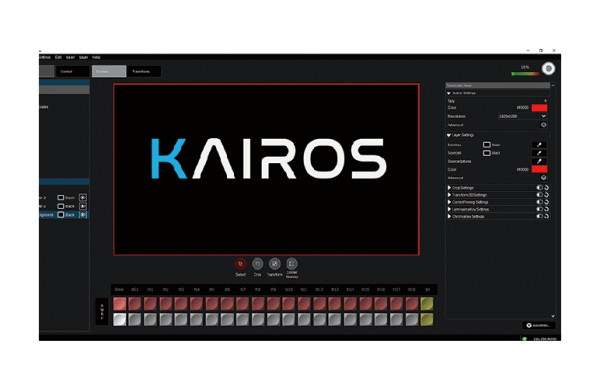Open the Settings menu in menu bar
600x389 pixels.
coord(45,57)
